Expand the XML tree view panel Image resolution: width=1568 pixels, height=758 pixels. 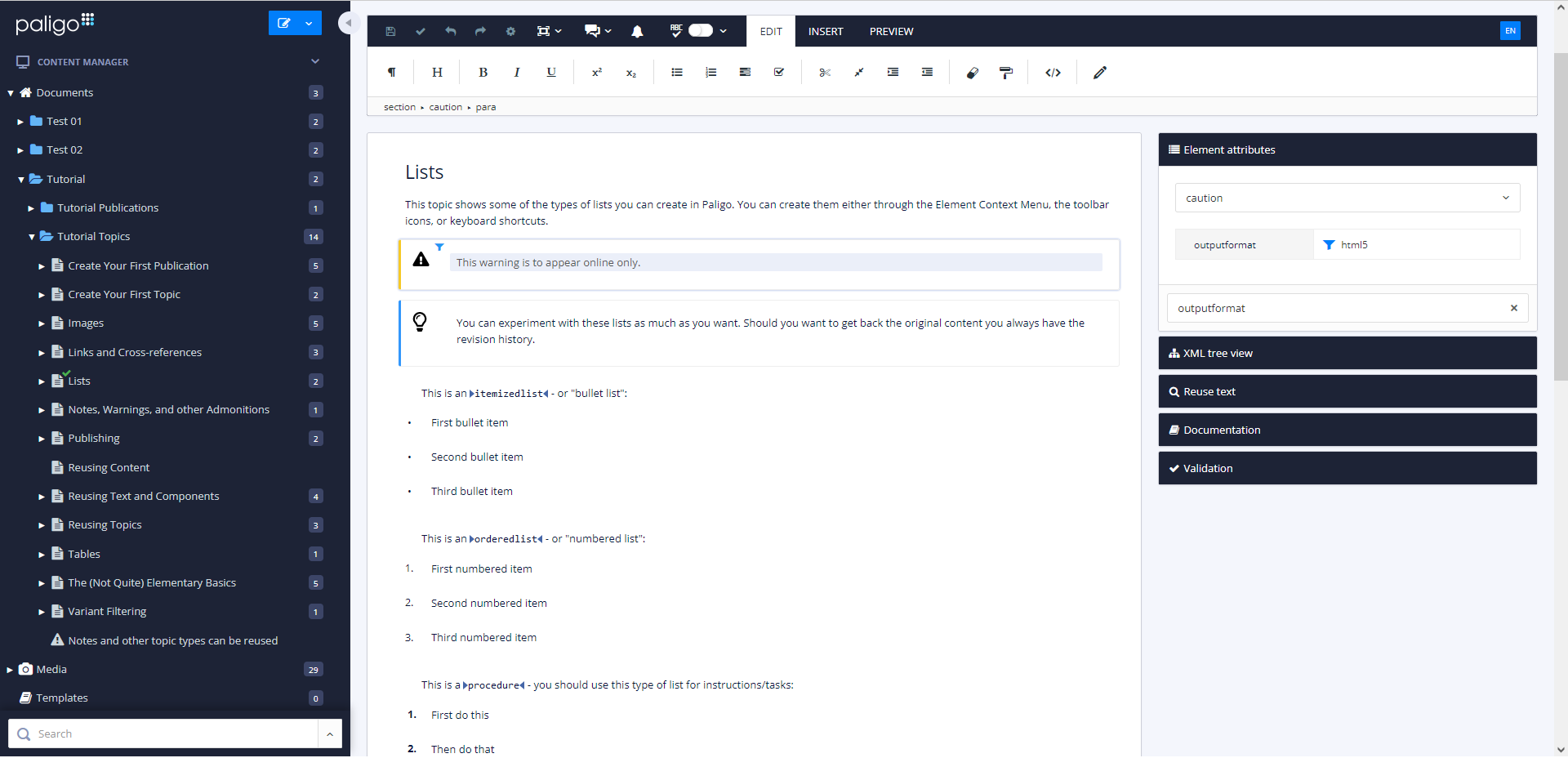tap(1347, 353)
